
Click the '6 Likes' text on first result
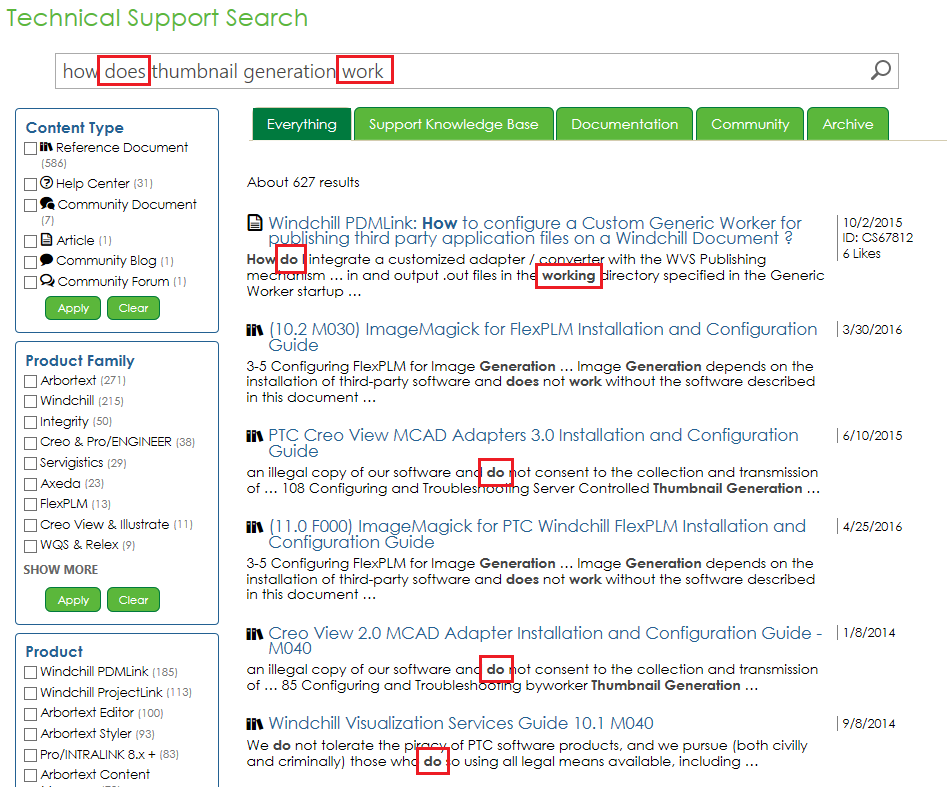[861, 254]
